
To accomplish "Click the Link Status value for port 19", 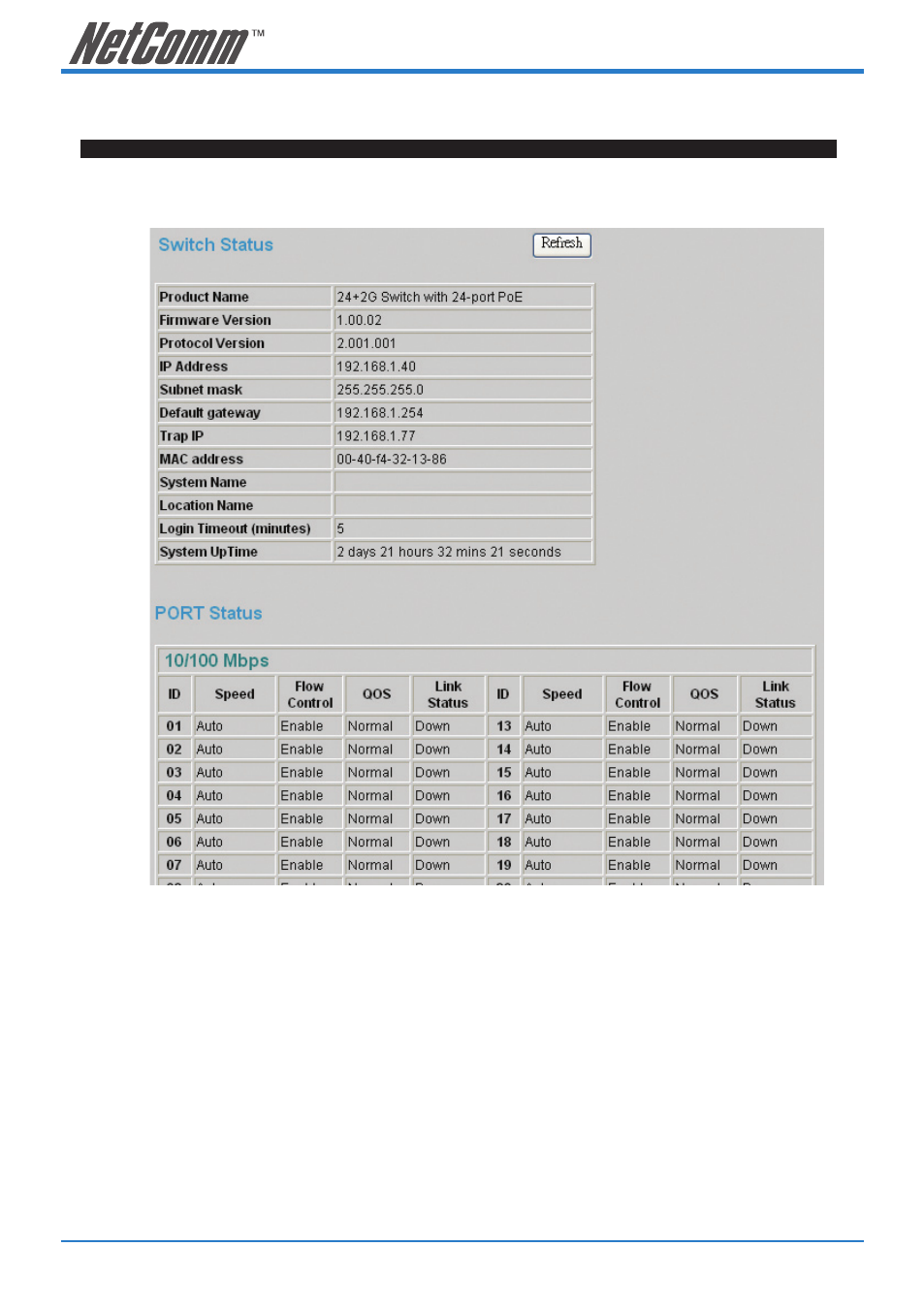I will [775, 866].
